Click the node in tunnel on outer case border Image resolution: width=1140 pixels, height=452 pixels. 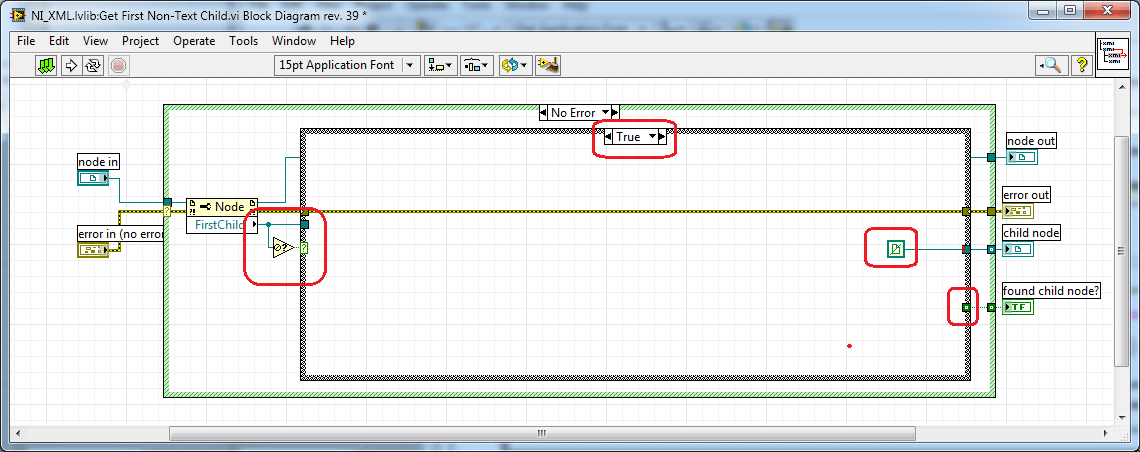pos(167,202)
